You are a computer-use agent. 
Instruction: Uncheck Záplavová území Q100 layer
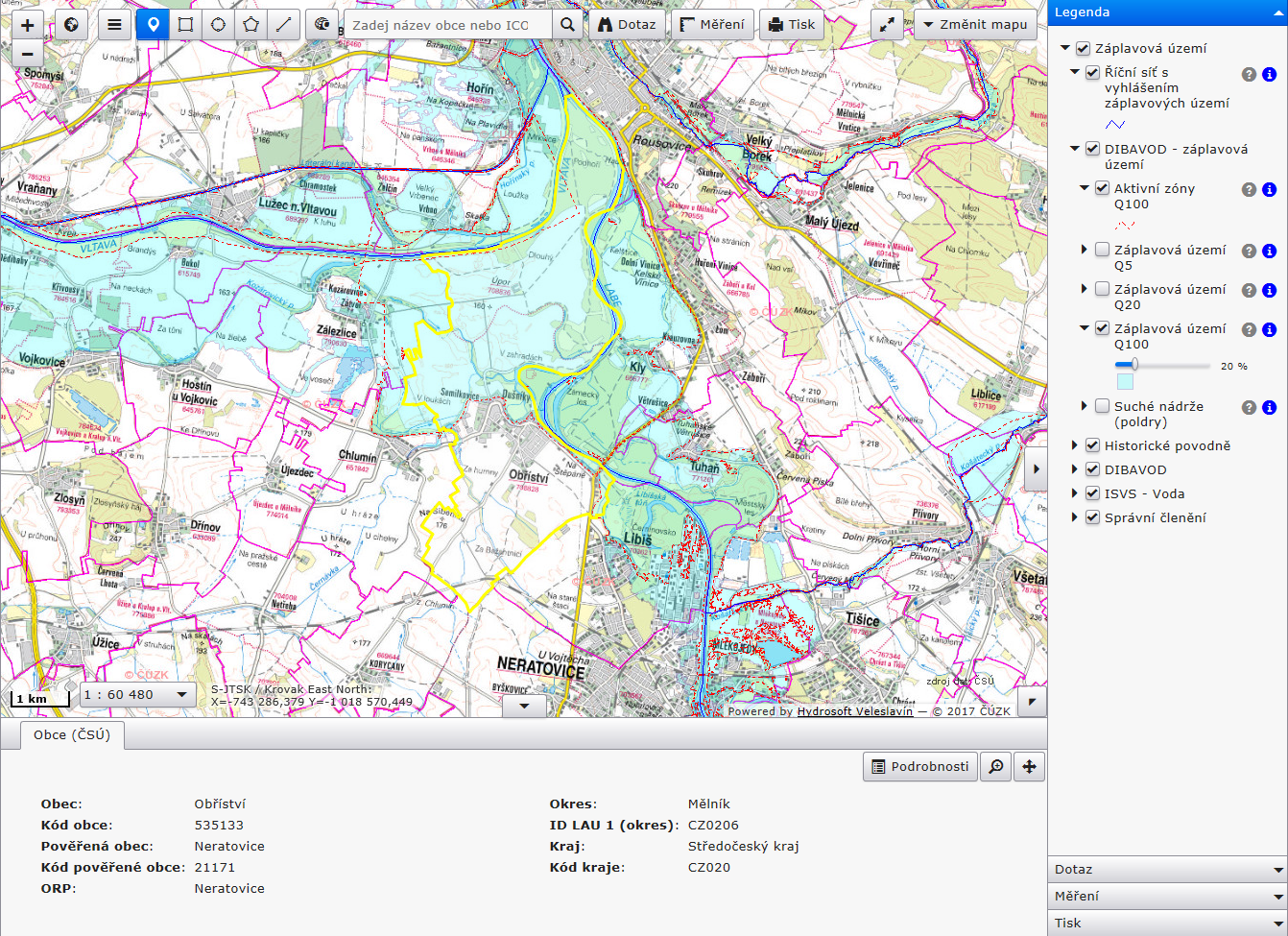pos(1102,328)
